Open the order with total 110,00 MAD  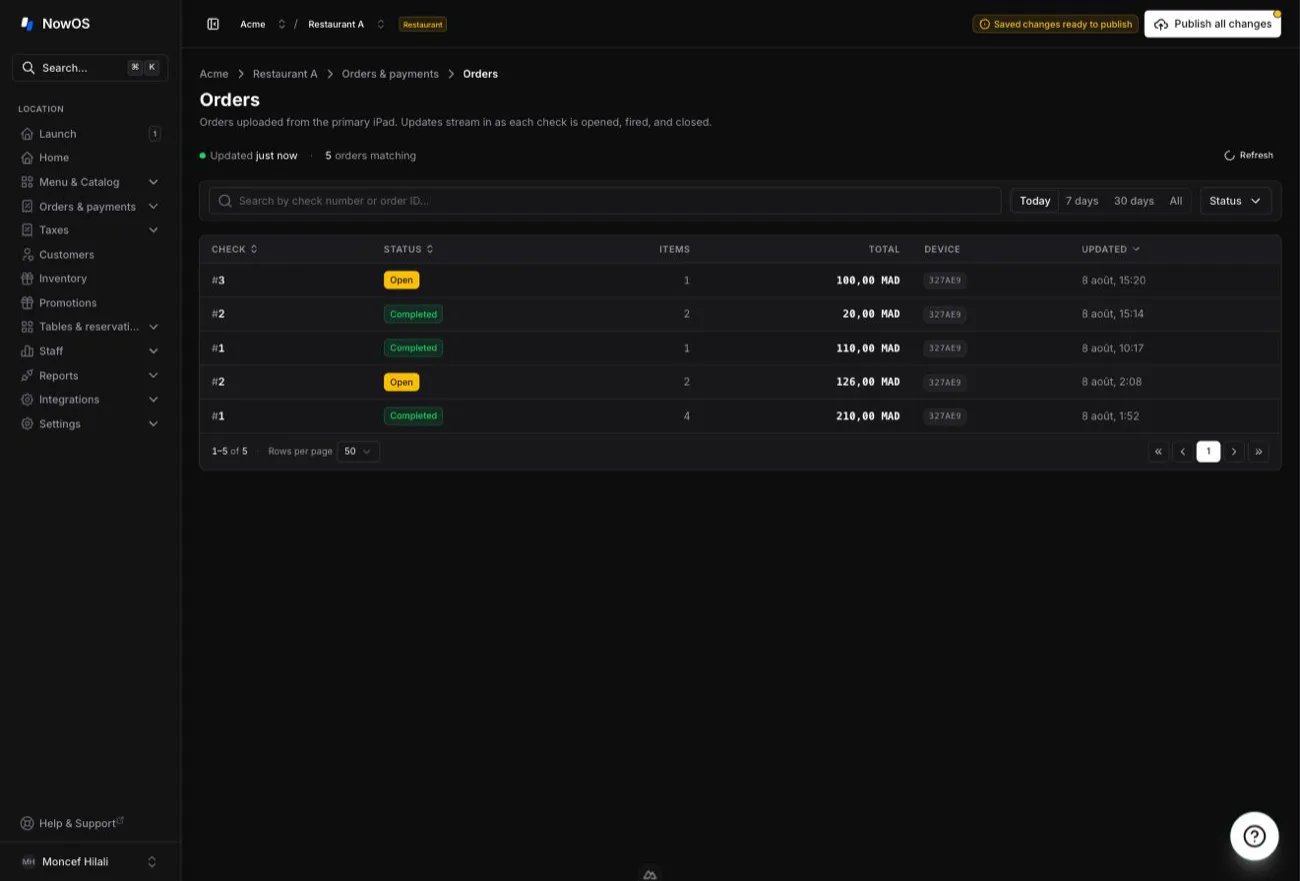(x=740, y=348)
